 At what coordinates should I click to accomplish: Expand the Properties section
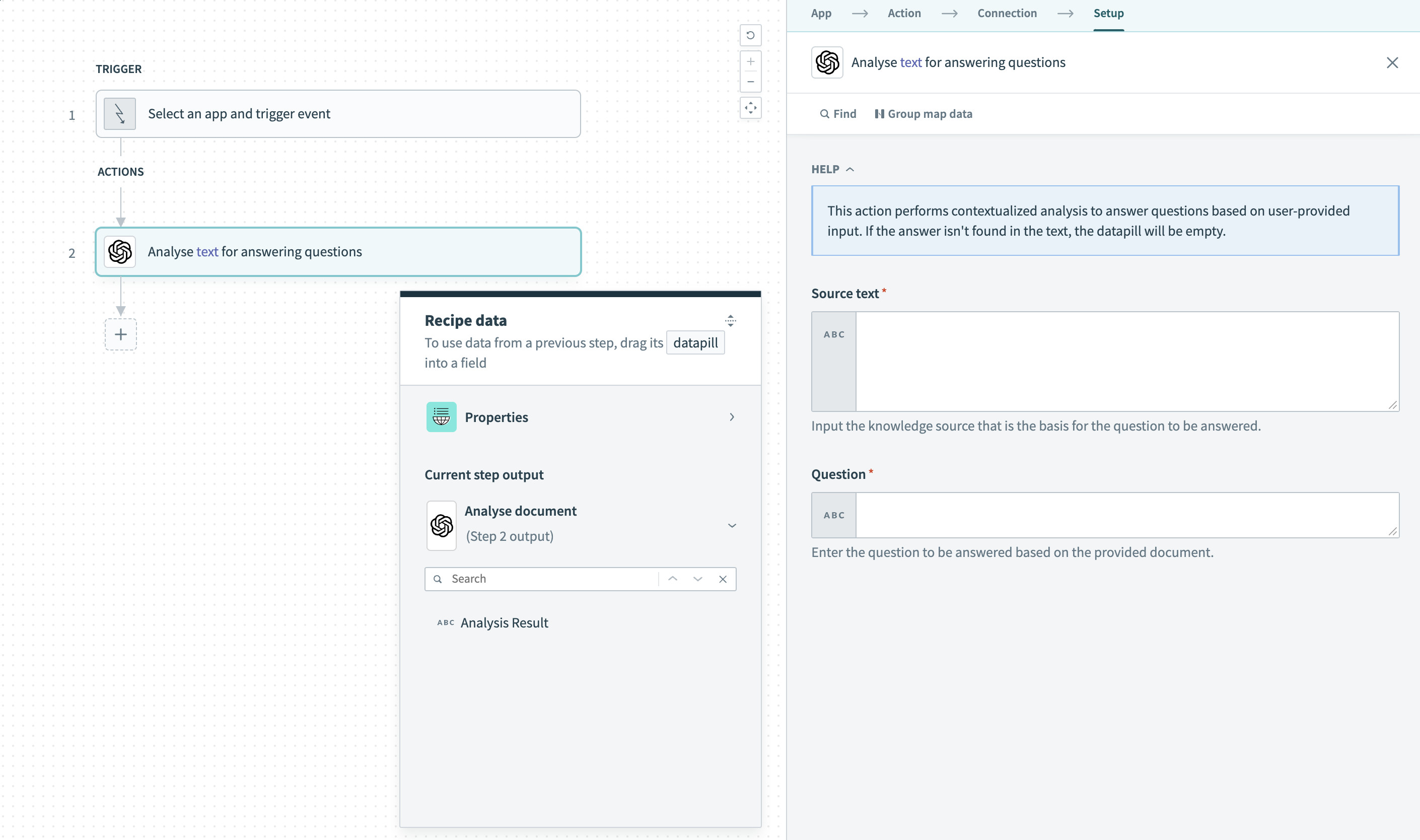[x=731, y=417]
